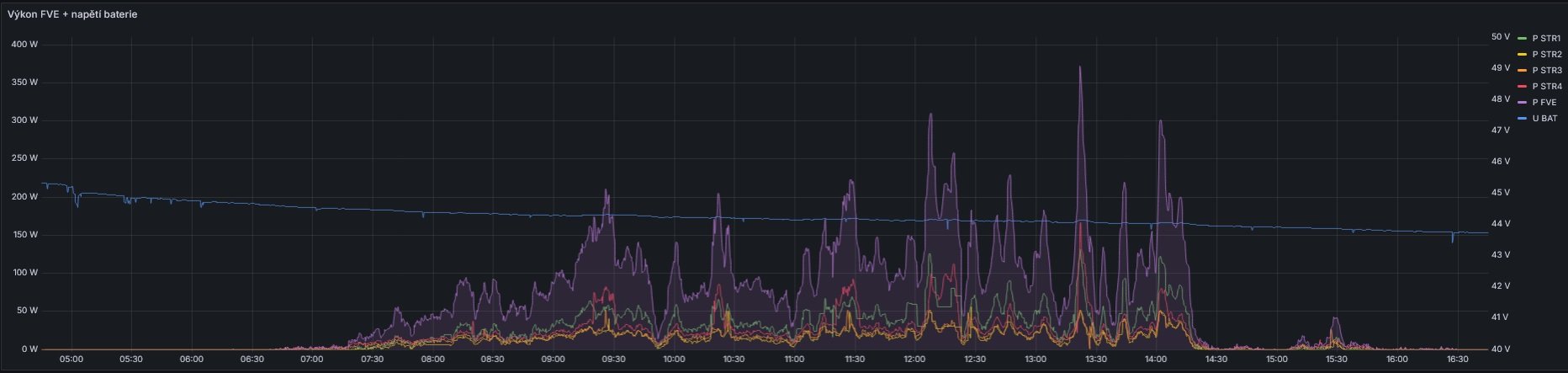Click the 07:00 time axis label

coord(312,360)
